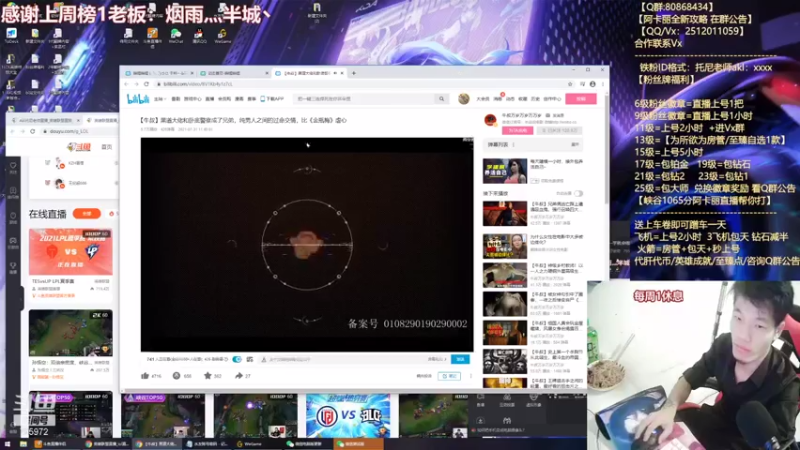Click the center of the video player
This screenshot has height=450, width=800.
[307, 245]
